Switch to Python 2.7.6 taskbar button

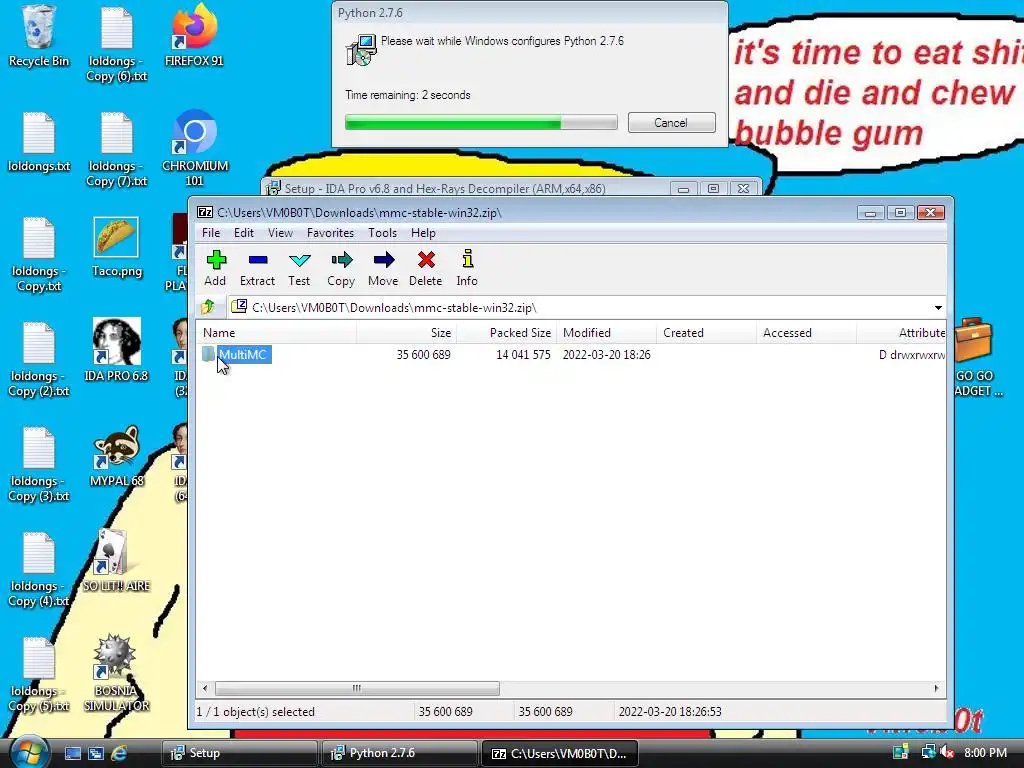coord(399,753)
